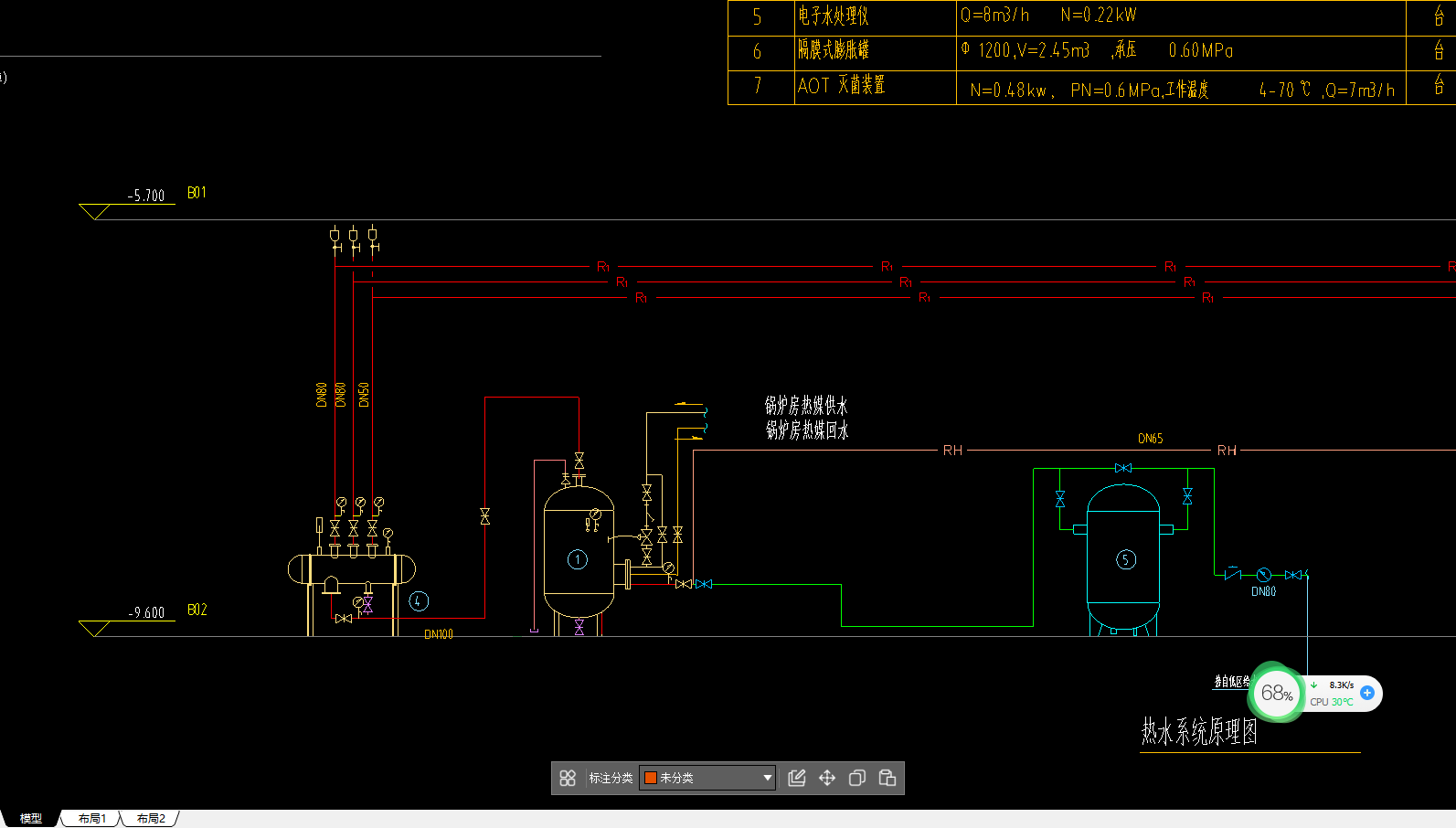Image resolution: width=1456 pixels, height=828 pixels.
Task: Open the 标注分类 dropdown showing 未分类
Action: coord(707,778)
